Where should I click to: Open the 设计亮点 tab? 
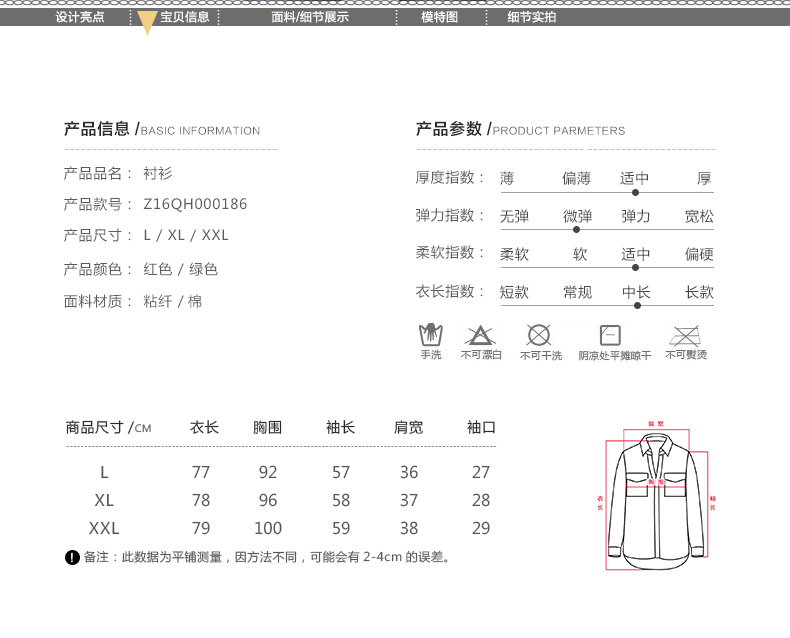tap(80, 17)
